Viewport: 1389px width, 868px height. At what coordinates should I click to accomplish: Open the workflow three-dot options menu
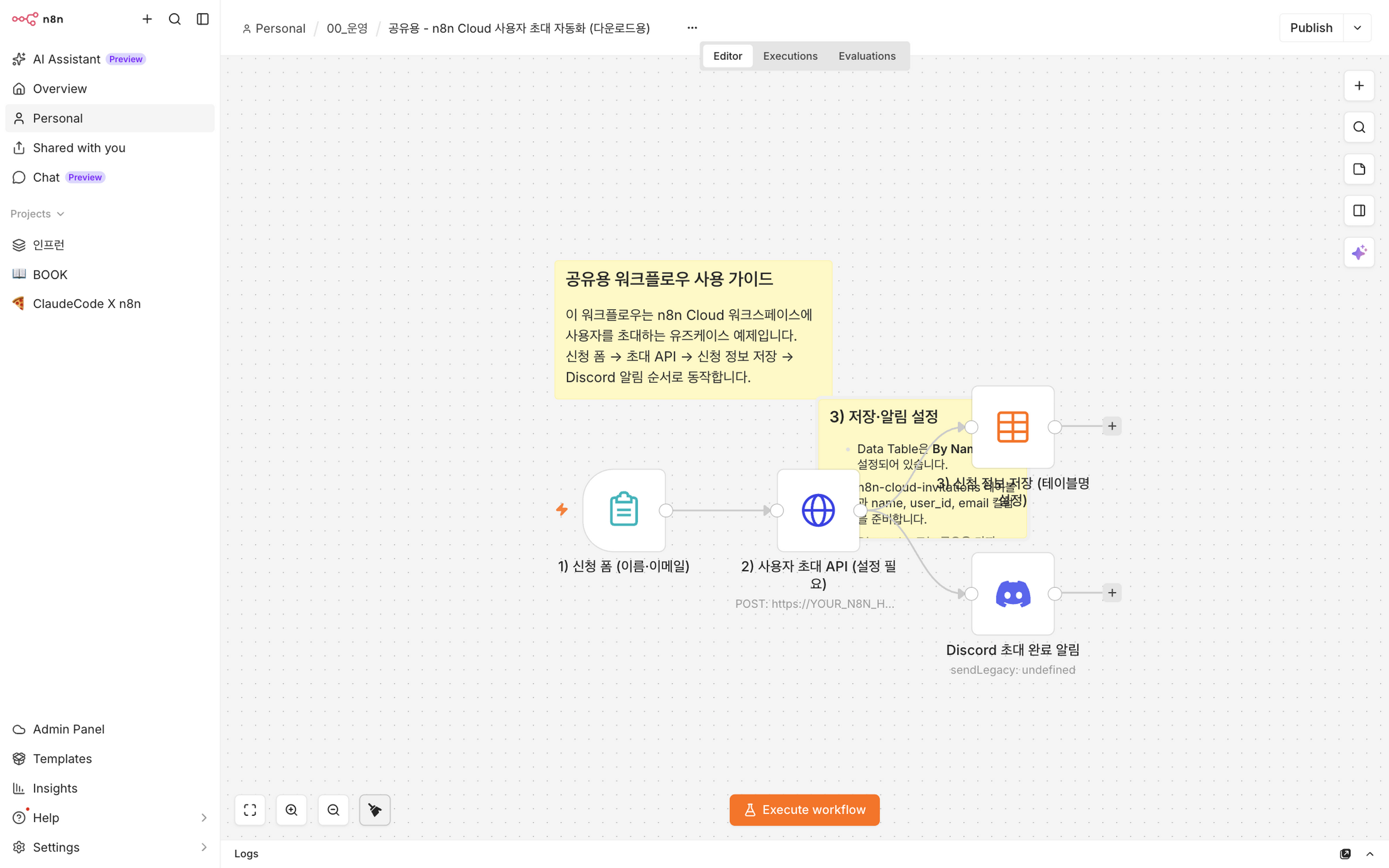tap(692, 27)
